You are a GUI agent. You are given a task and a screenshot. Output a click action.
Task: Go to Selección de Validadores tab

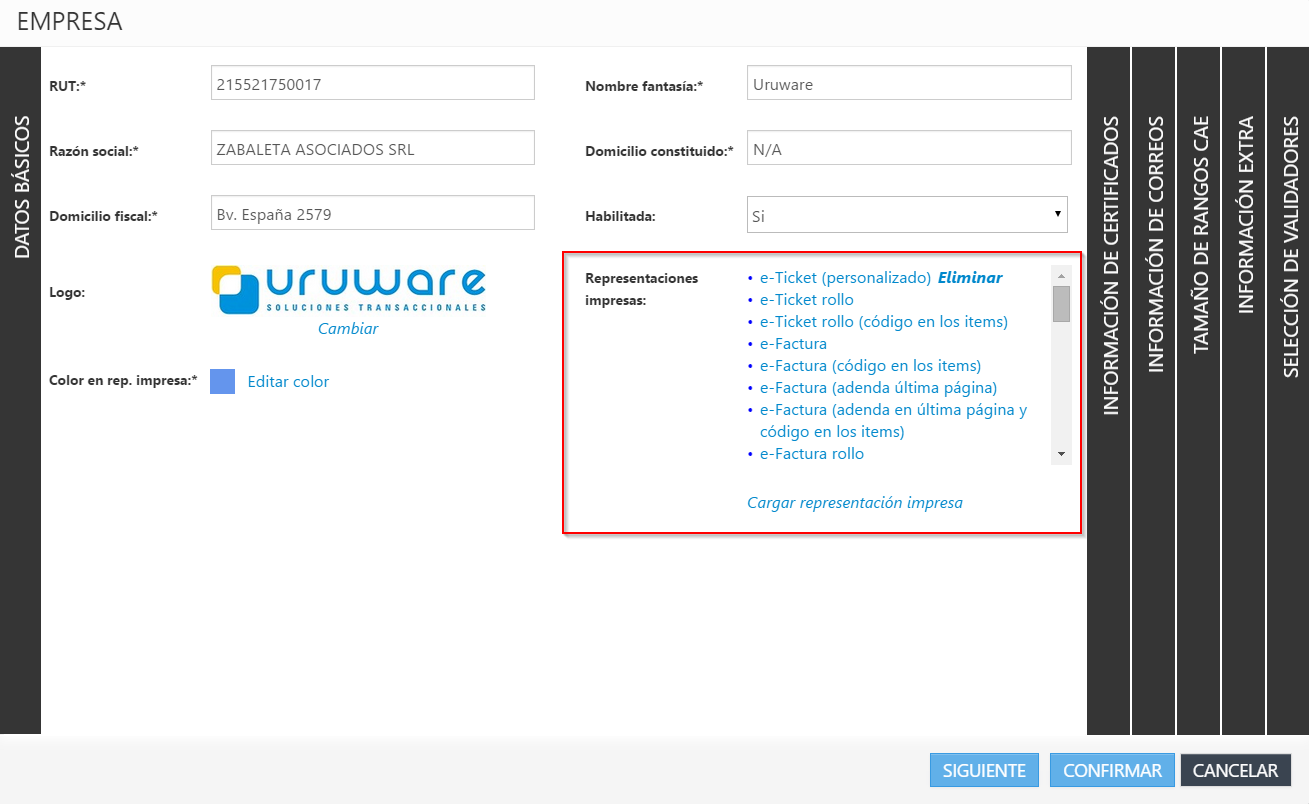(x=1289, y=247)
